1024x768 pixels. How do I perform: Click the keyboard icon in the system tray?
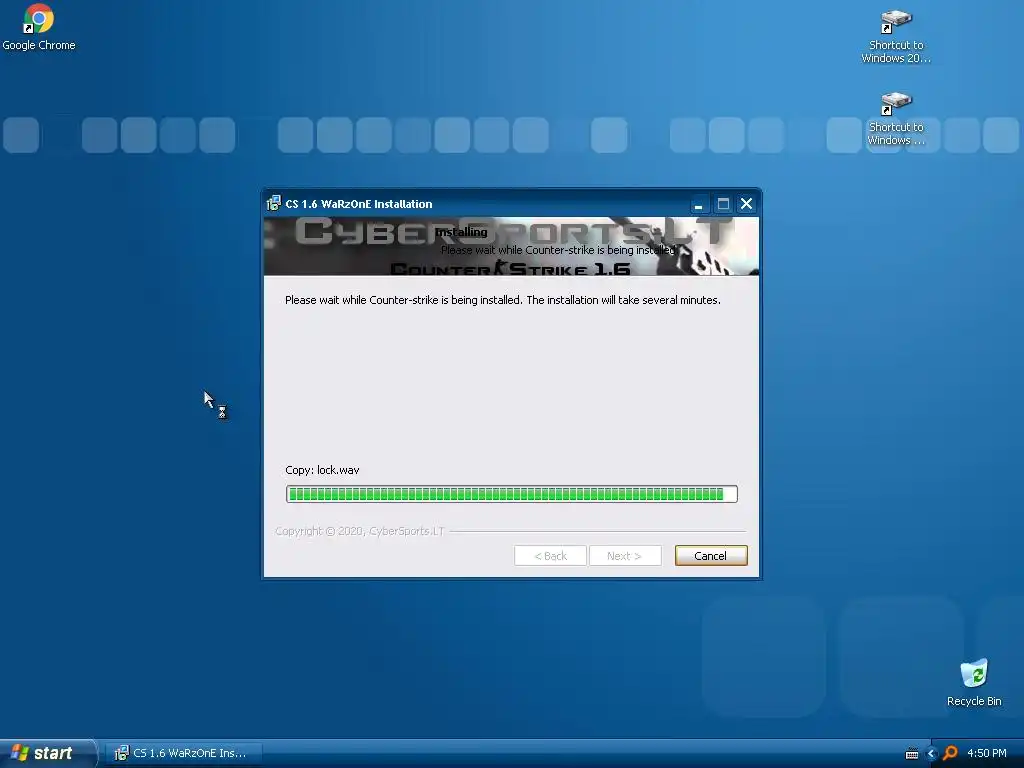click(912, 754)
